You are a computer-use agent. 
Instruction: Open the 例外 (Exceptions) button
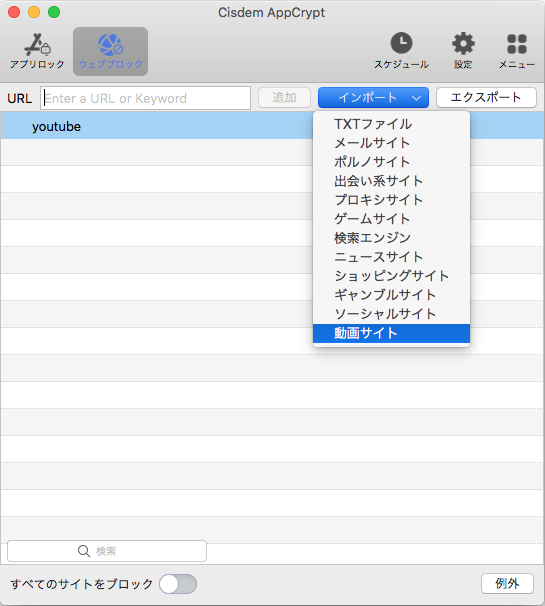click(x=507, y=583)
